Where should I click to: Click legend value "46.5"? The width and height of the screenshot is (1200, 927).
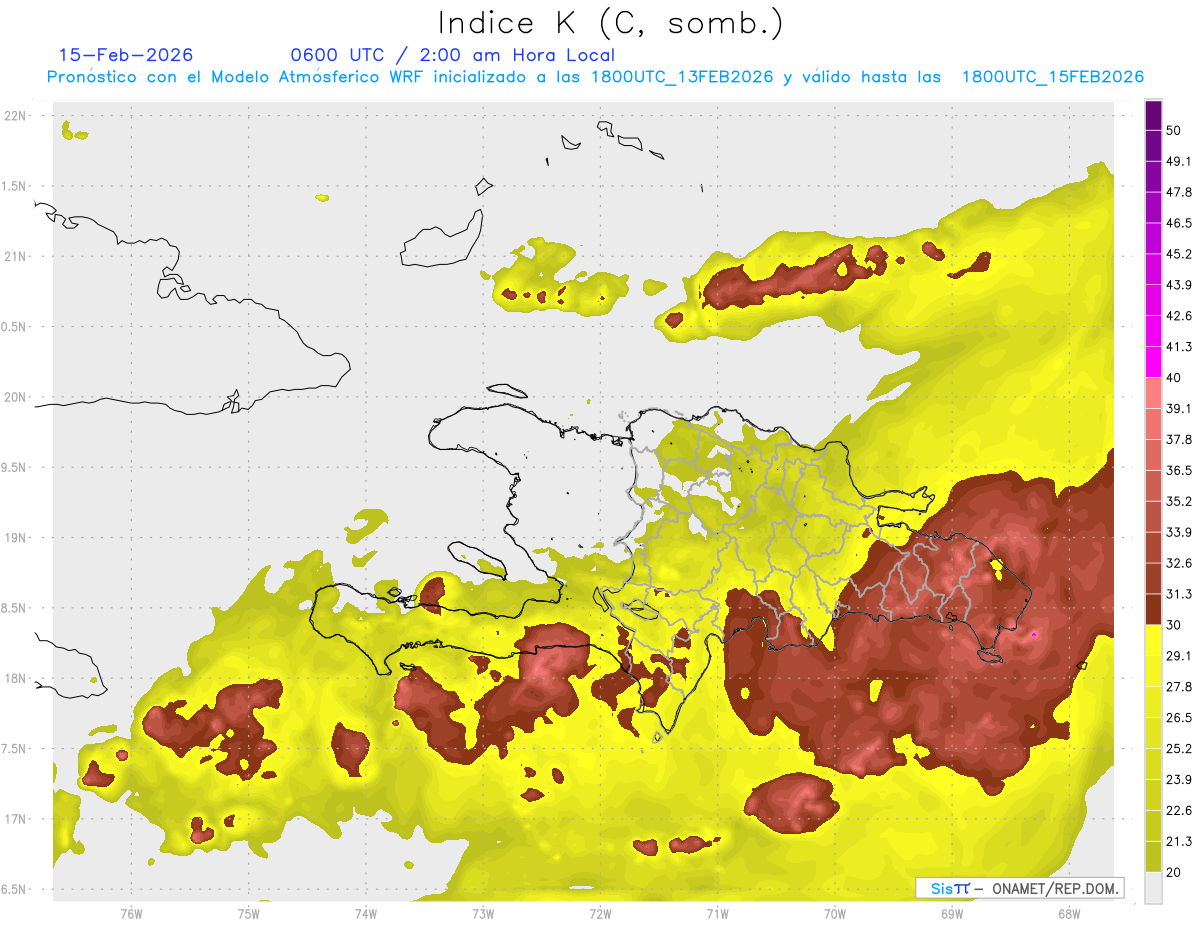tap(1179, 223)
